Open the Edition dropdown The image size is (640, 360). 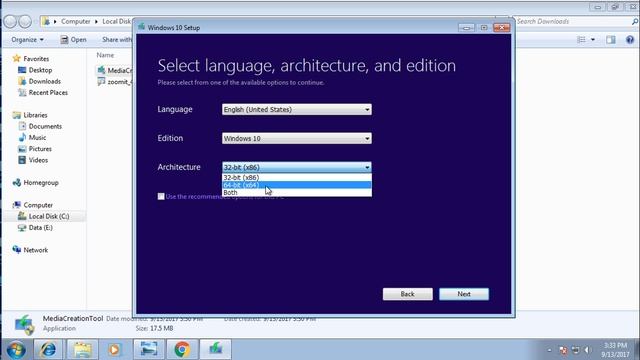pyautogui.click(x=297, y=138)
